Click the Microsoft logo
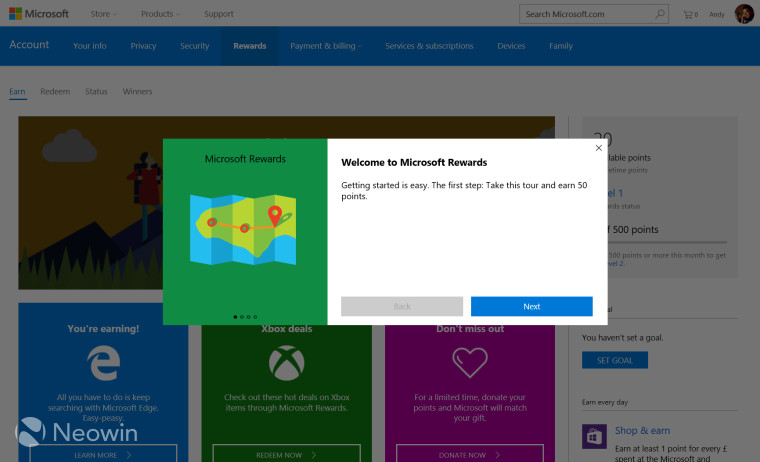This screenshot has width=760, height=462. click(39, 14)
